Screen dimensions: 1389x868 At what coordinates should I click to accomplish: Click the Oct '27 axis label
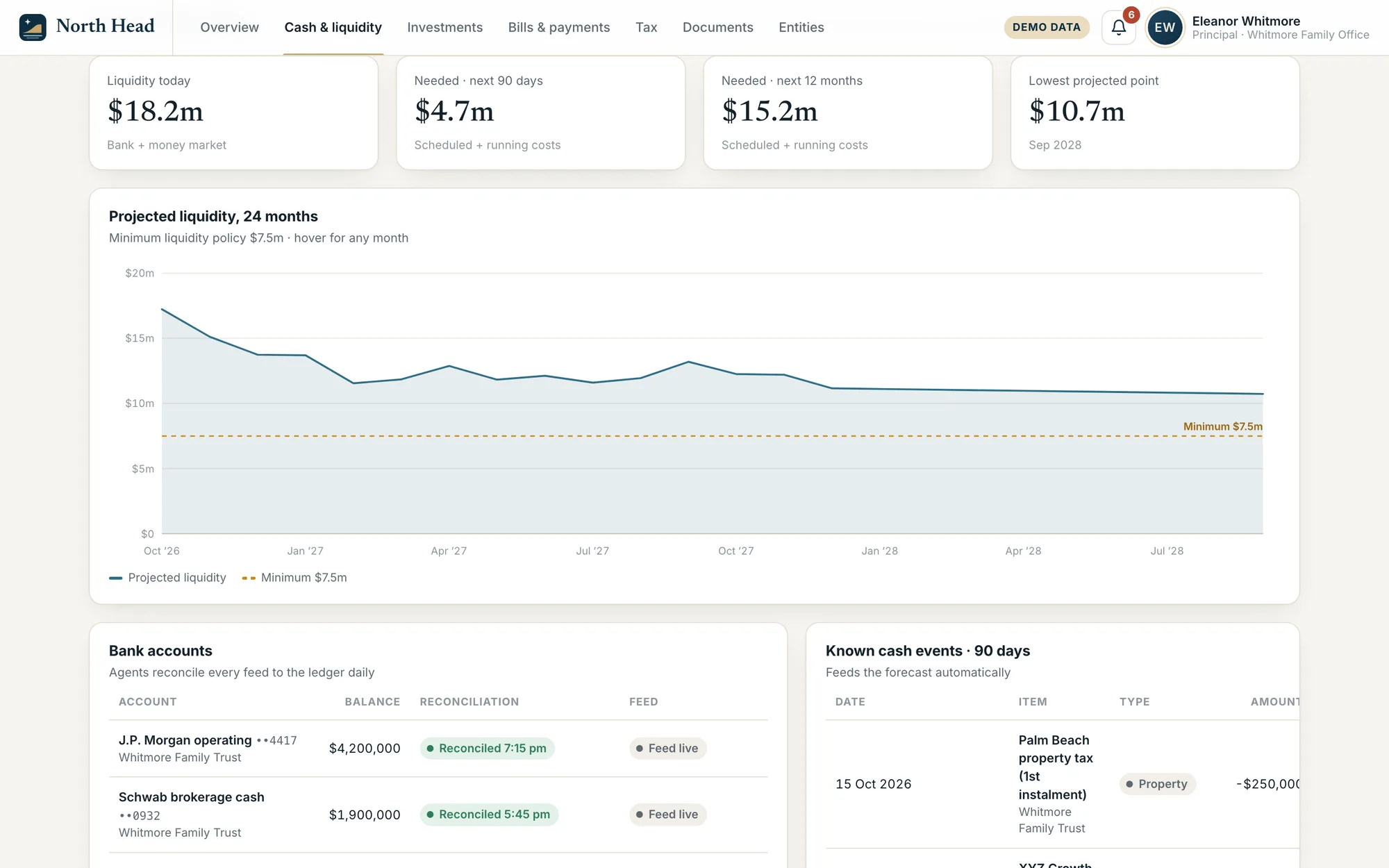(735, 551)
